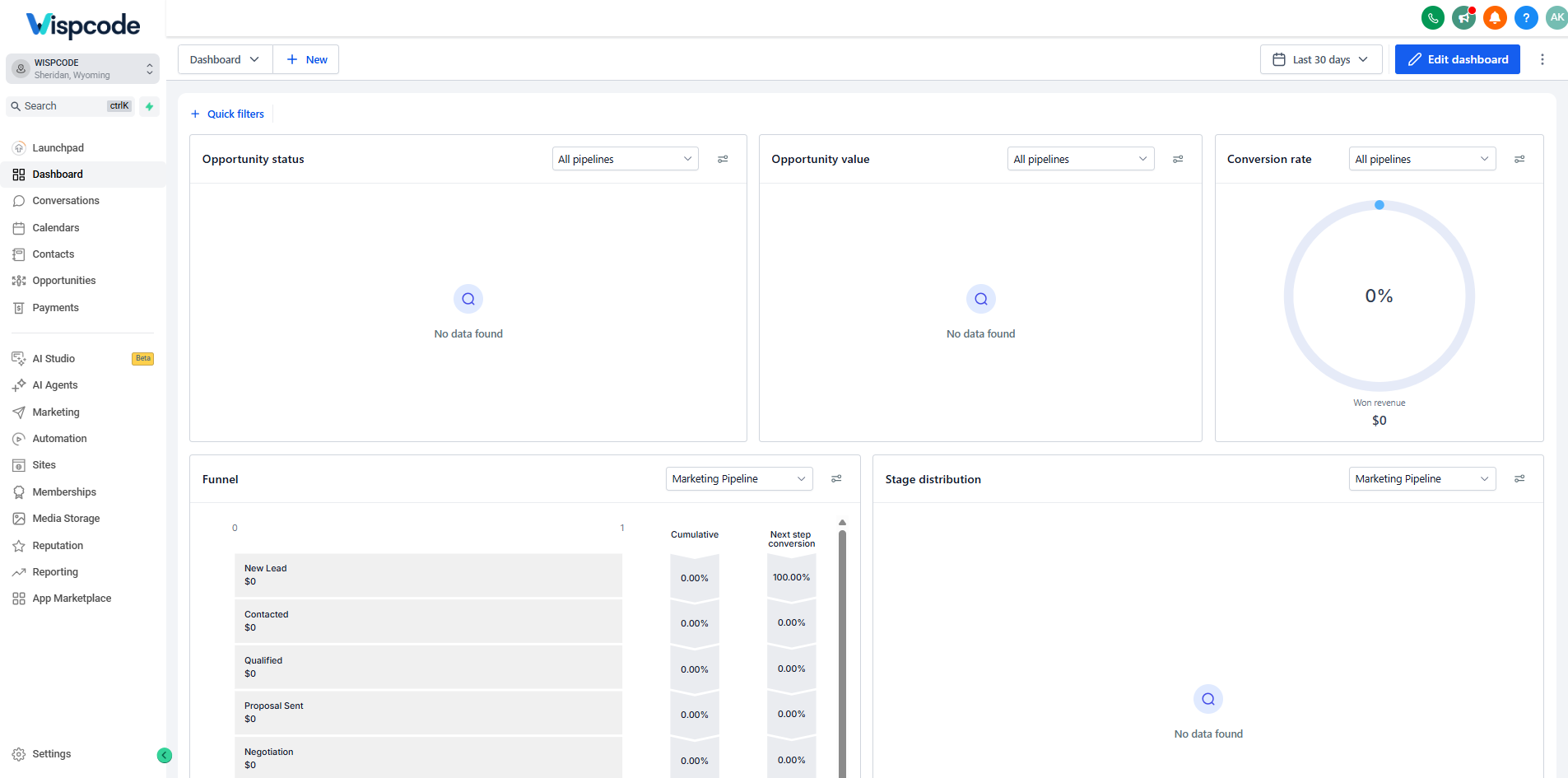Select Dashboard sidebar item

click(82, 175)
